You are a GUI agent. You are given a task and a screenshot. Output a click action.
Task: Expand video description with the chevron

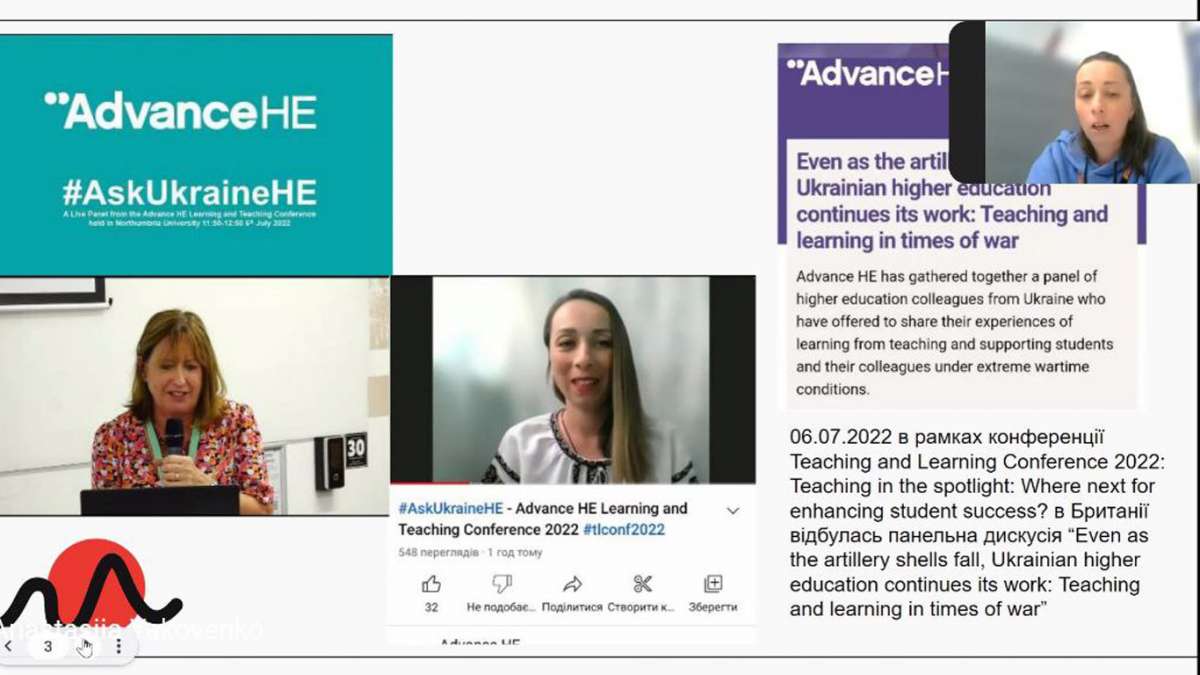[733, 511]
